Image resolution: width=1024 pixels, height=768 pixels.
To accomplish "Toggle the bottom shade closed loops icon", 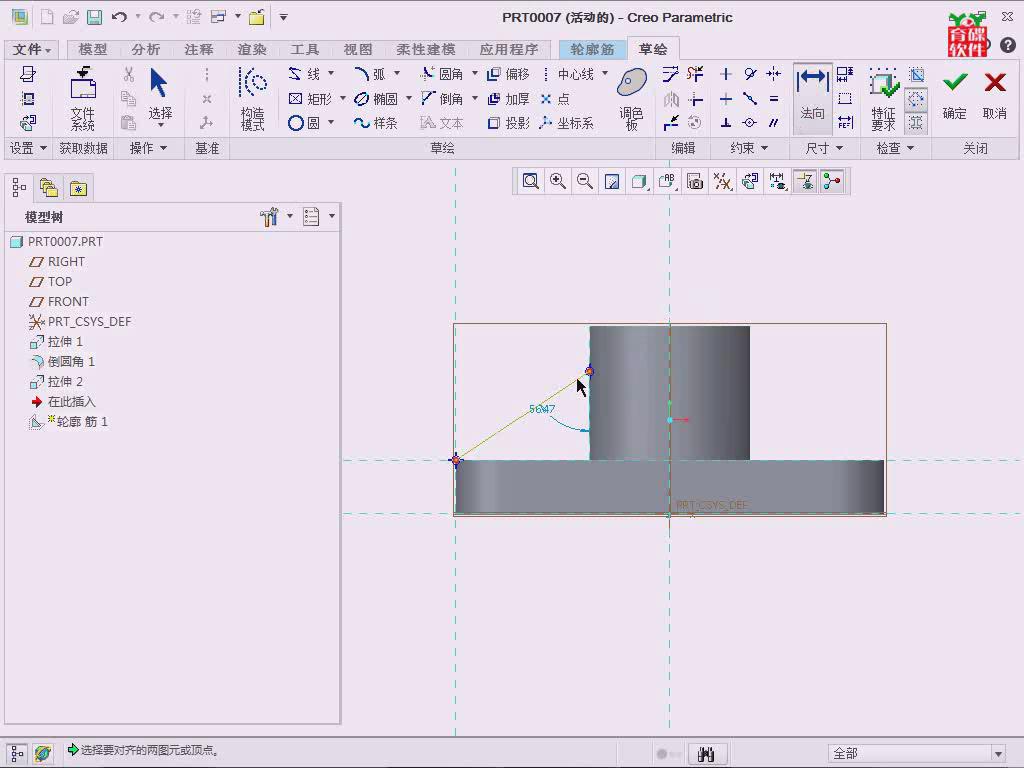I will (916, 123).
